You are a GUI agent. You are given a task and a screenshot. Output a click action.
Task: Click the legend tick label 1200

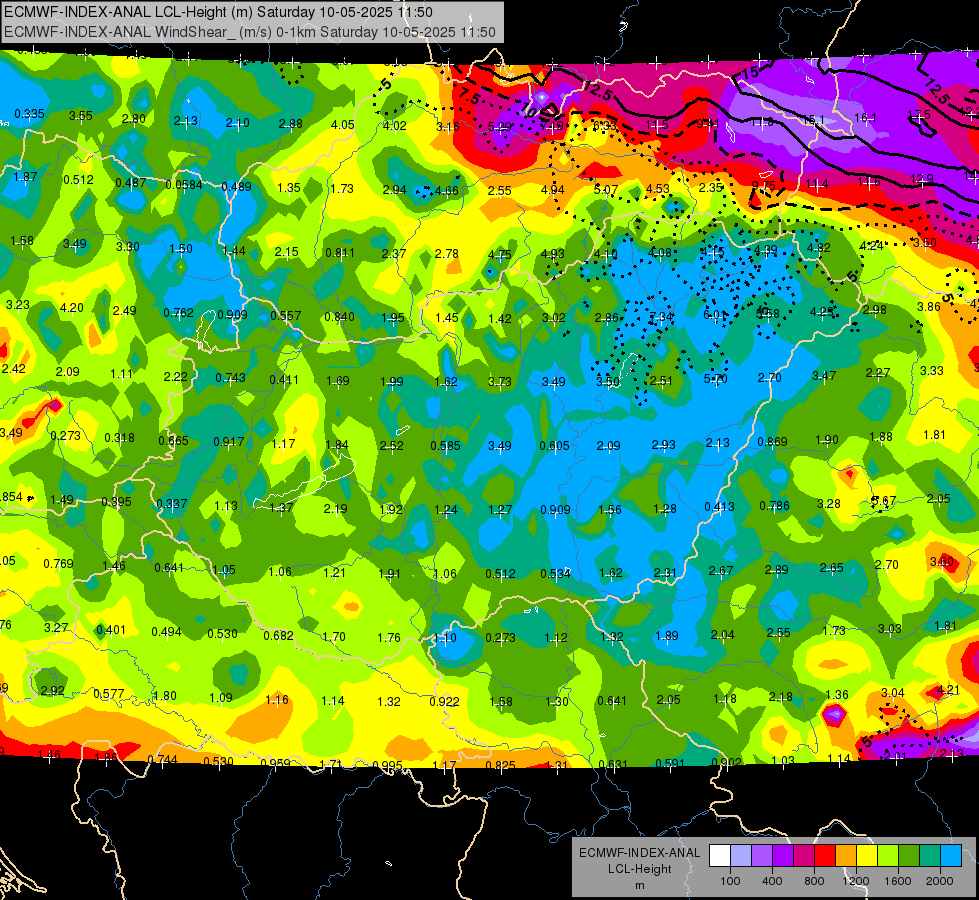856,881
